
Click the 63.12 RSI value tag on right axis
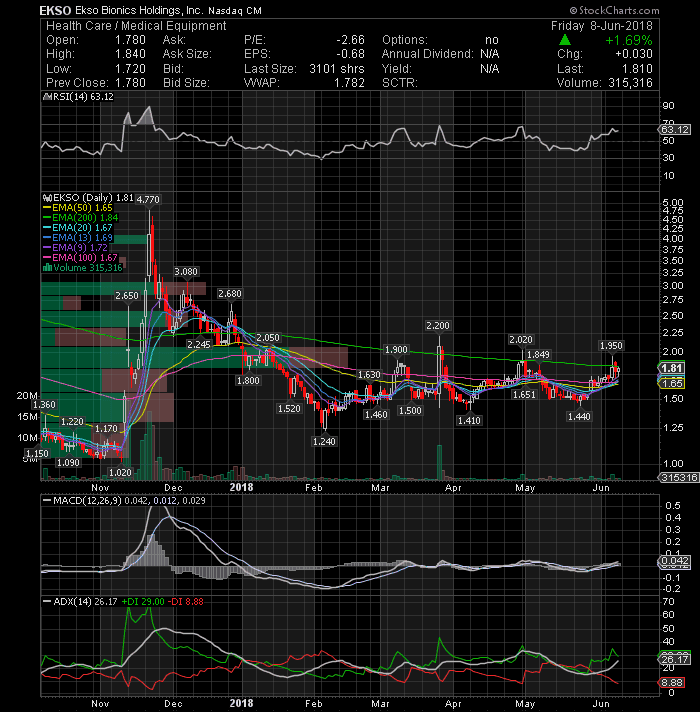coord(675,129)
